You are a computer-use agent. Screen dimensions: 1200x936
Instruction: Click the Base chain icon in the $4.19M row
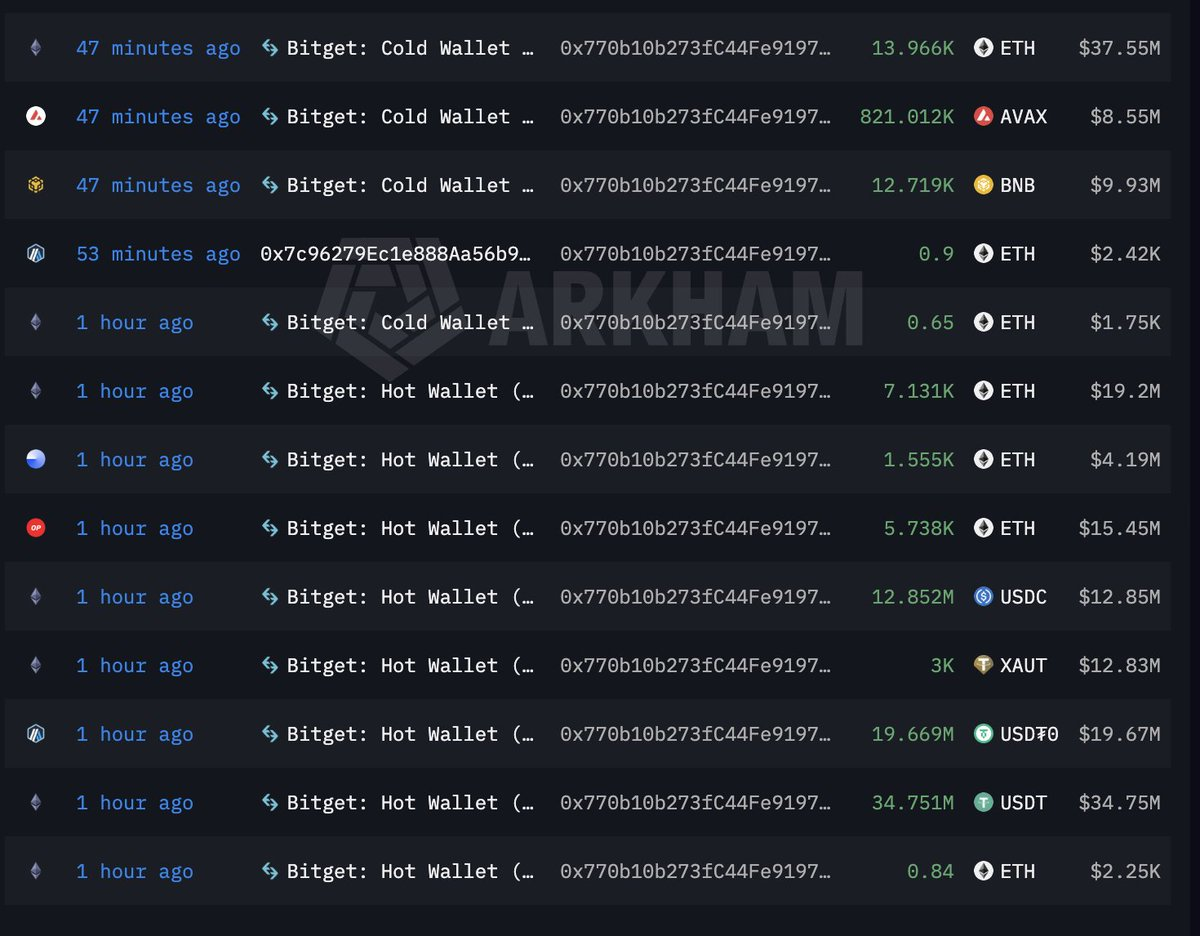[x=36, y=460]
